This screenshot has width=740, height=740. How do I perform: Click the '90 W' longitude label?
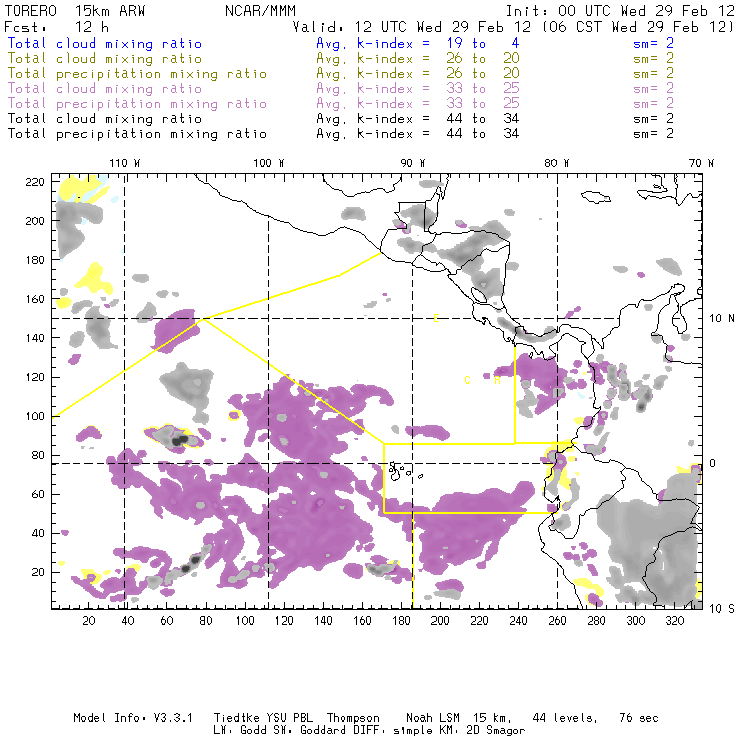[x=412, y=163]
